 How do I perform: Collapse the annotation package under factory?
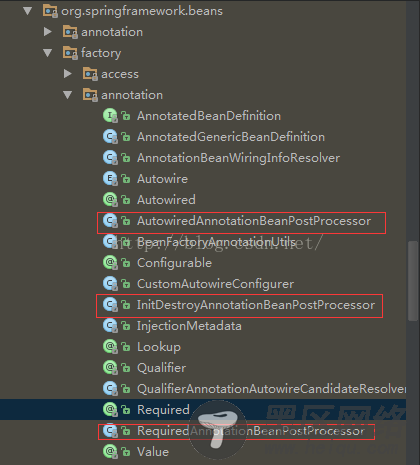(x=68, y=95)
